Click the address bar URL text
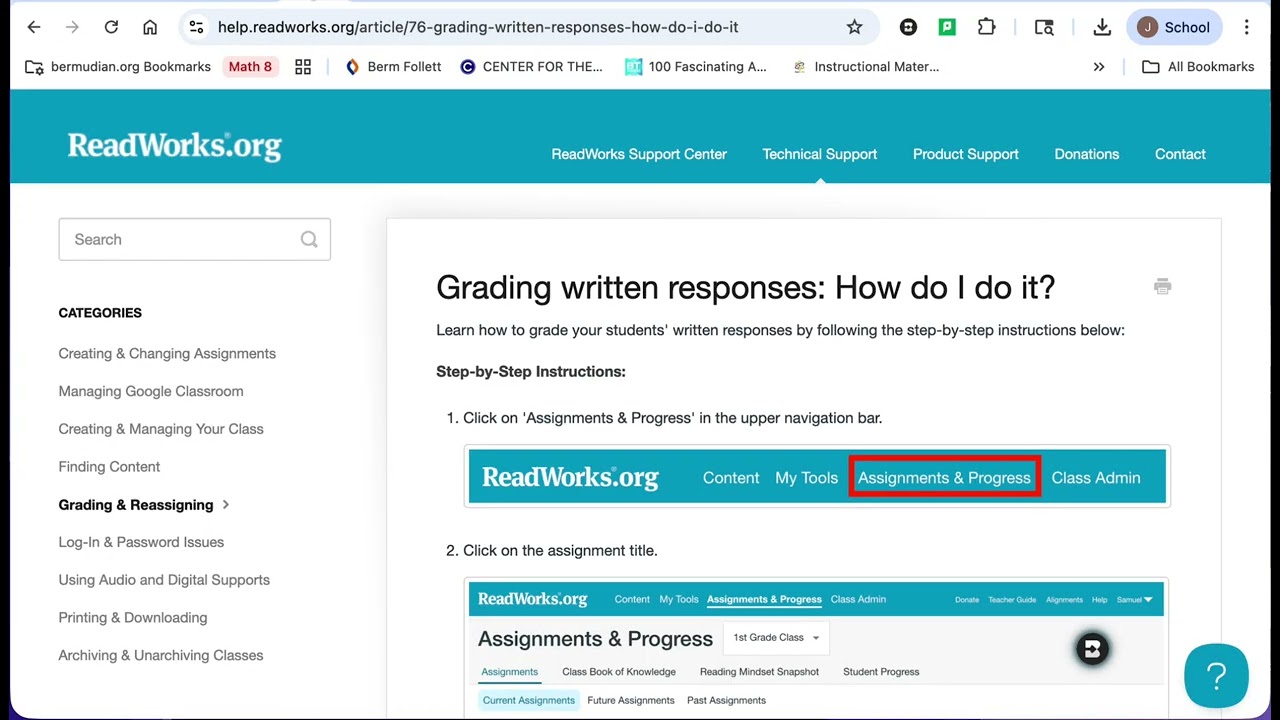Viewport: 1280px width, 720px height. pos(478,27)
